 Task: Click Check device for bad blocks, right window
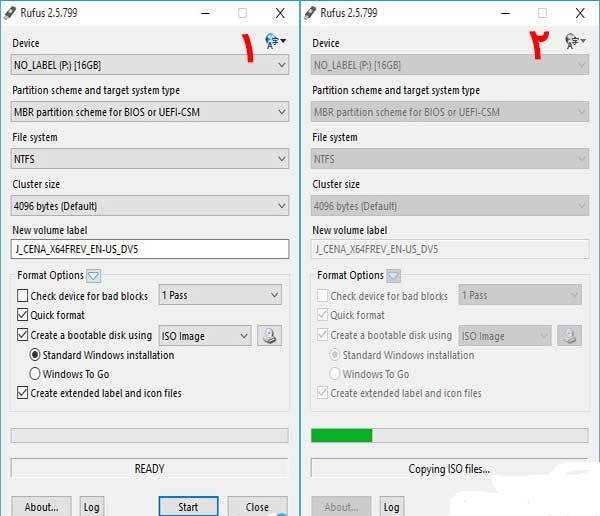323,296
